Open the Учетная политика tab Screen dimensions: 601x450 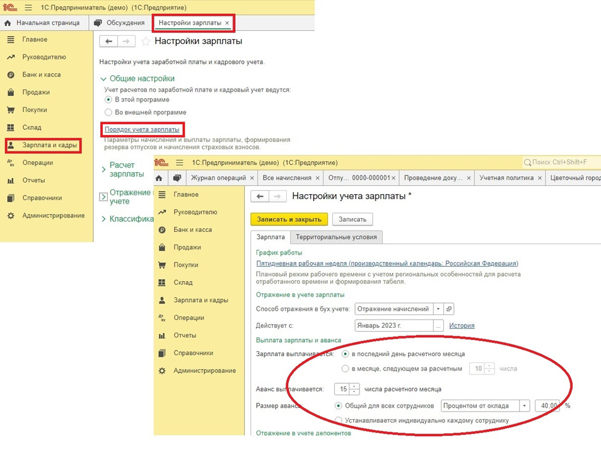click(506, 178)
